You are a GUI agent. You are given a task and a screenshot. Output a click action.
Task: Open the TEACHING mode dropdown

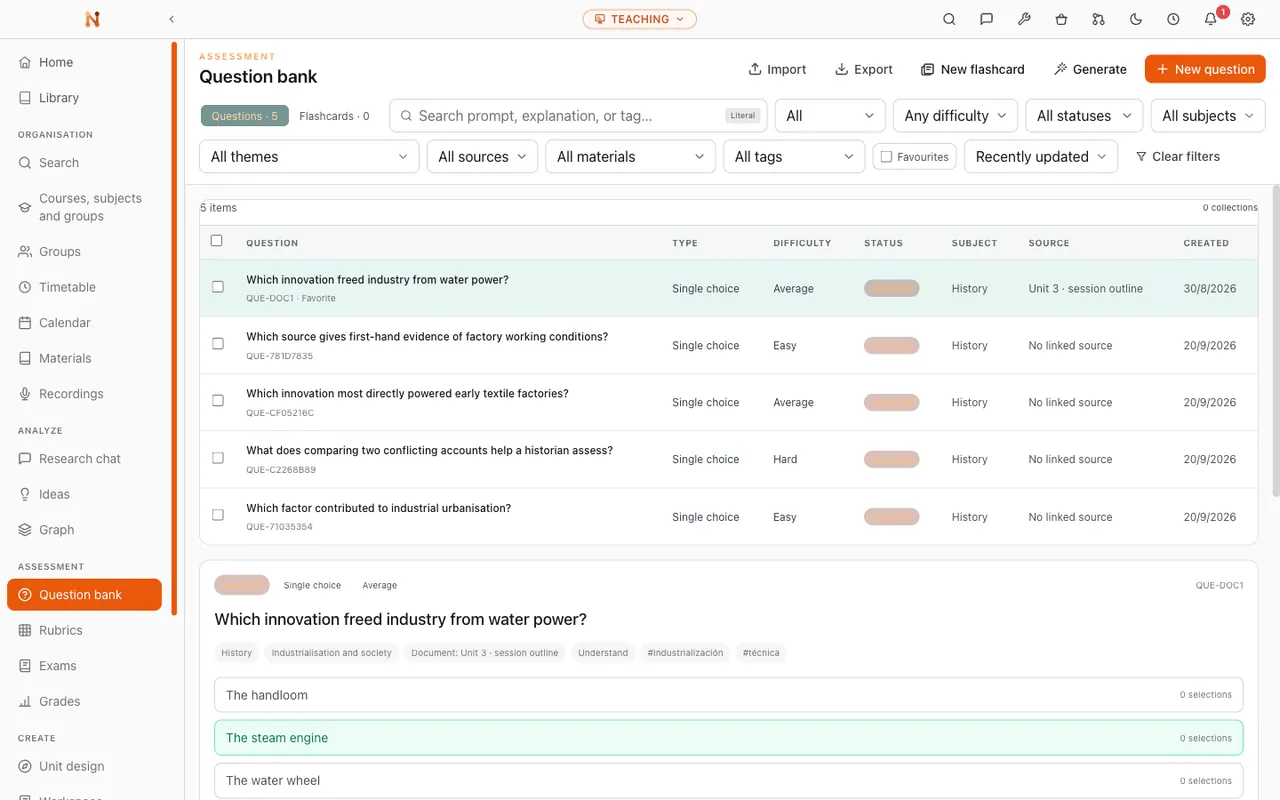point(640,19)
